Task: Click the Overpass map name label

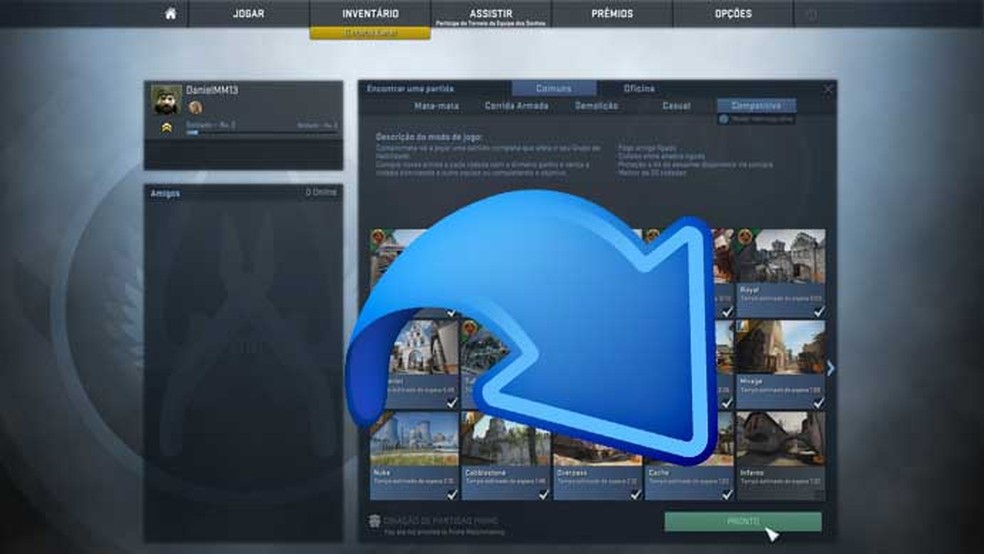Action: point(572,472)
